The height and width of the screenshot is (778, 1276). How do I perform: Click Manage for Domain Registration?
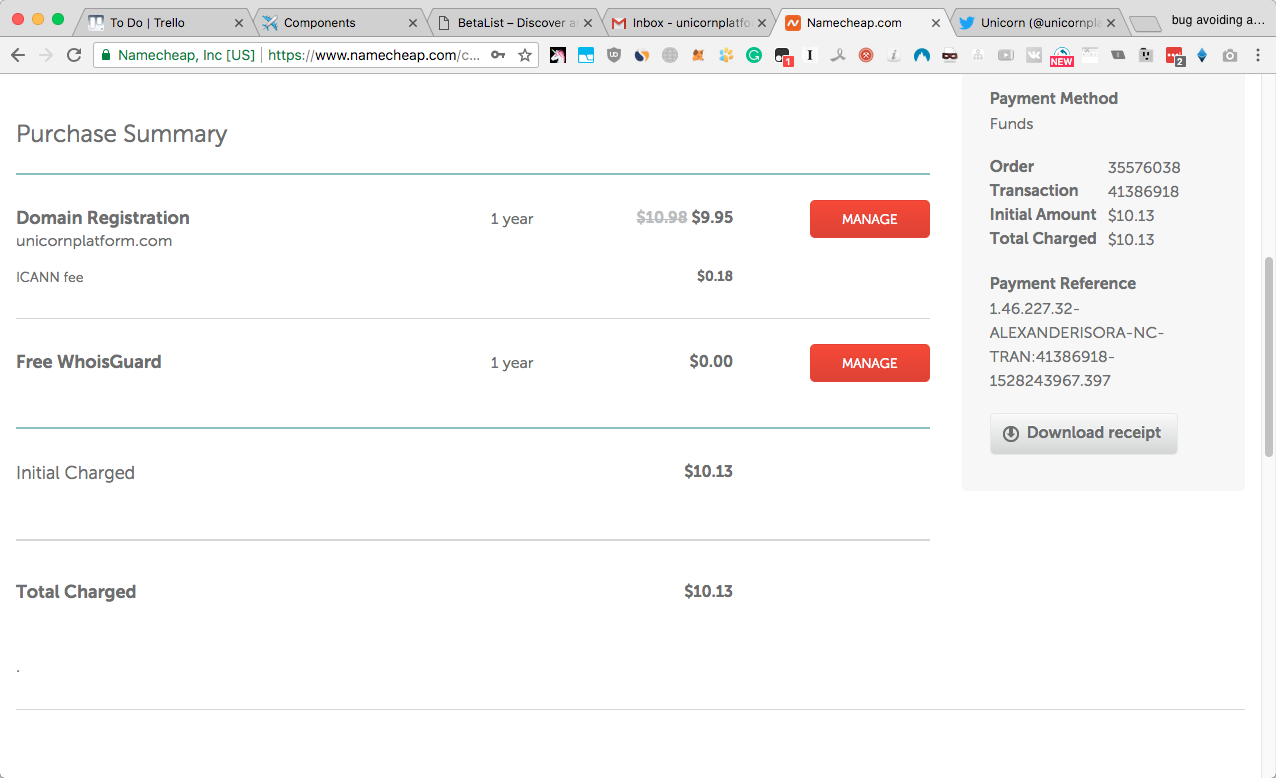pyautogui.click(x=869, y=219)
